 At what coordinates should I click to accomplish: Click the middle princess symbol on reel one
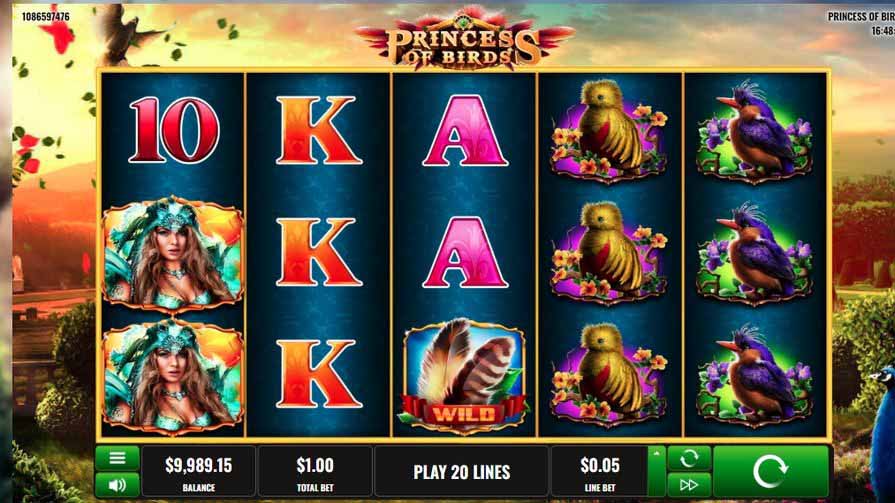[173, 254]
